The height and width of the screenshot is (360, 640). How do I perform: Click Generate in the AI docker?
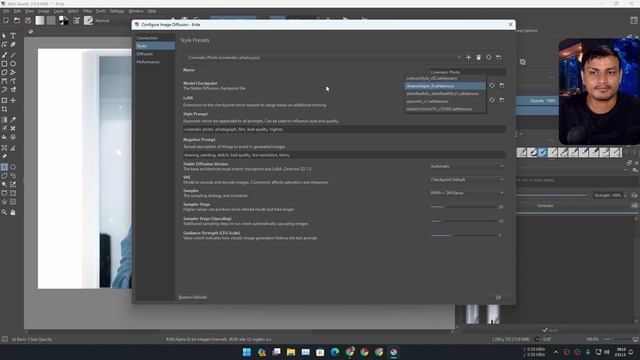click(x=545, y=206)
